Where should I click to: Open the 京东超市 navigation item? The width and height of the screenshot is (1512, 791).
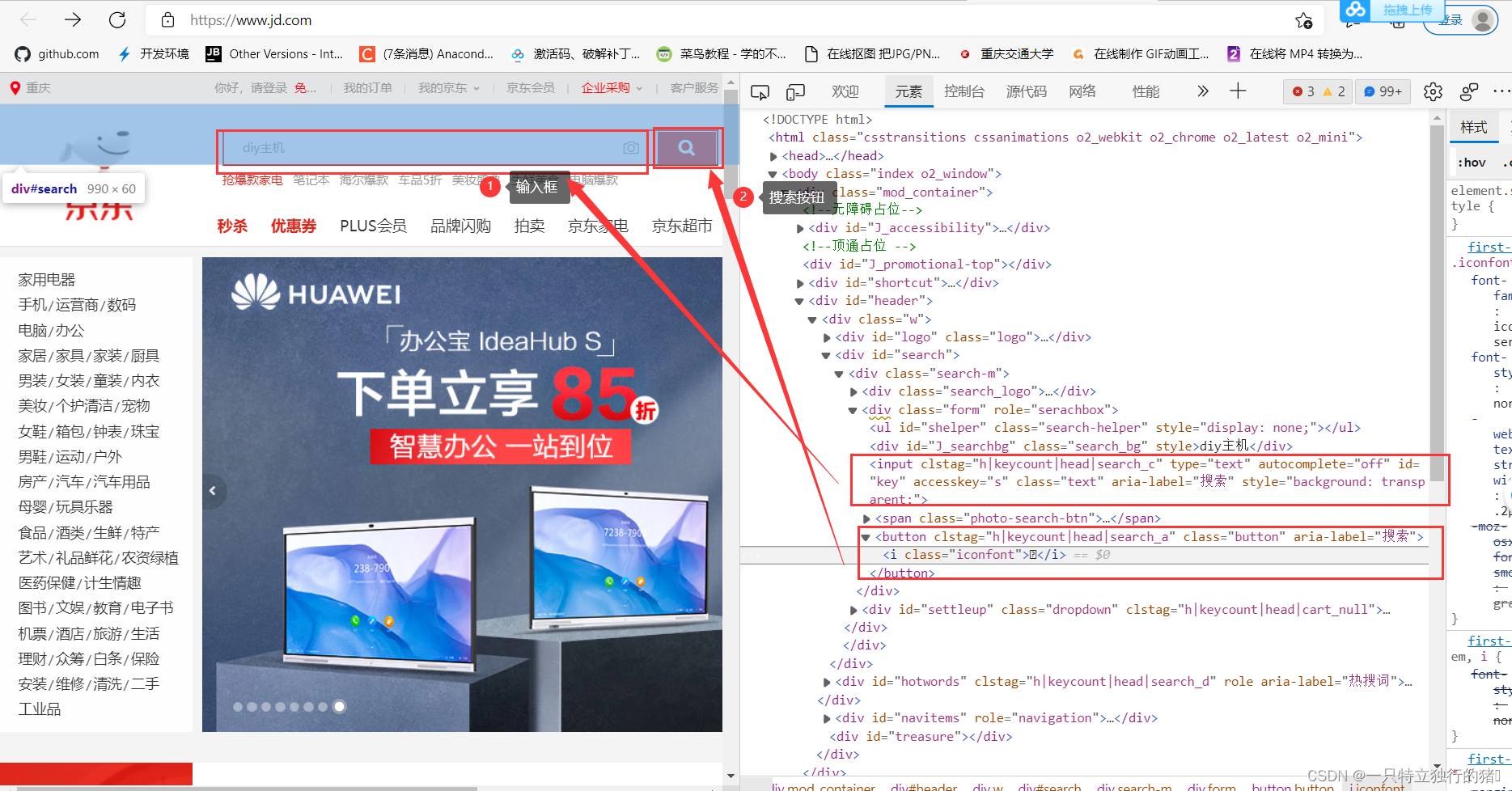pos(682,226)
